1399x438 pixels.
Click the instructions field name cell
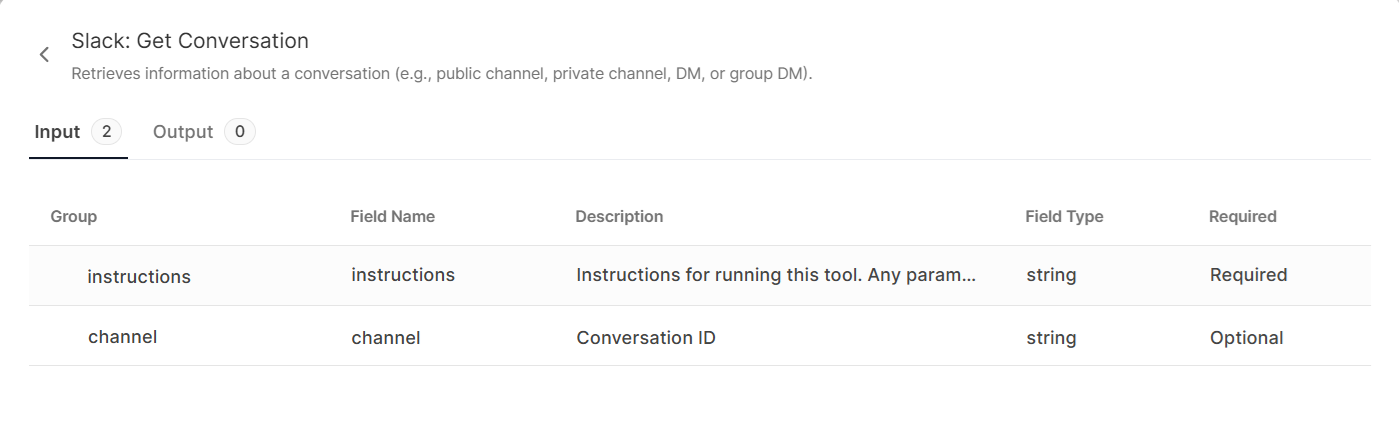[403, 275]
